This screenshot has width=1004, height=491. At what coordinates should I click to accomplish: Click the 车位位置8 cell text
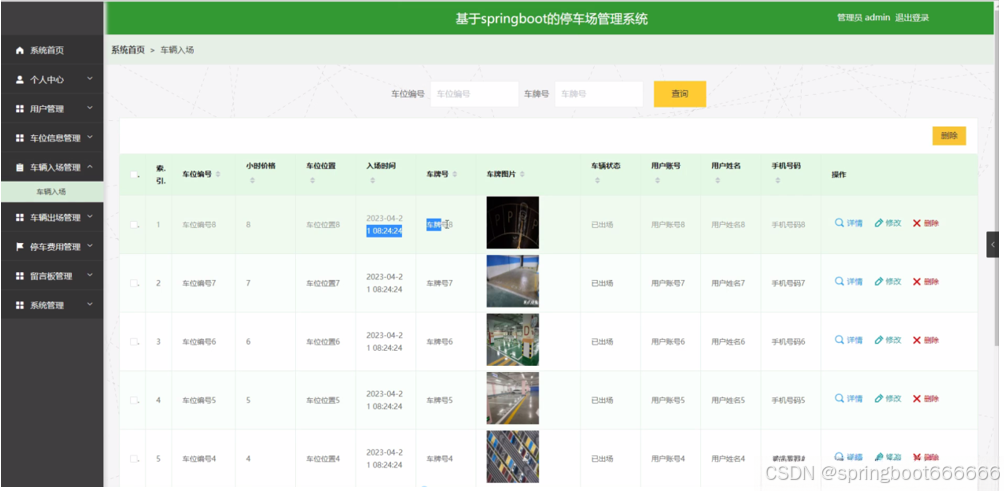(x=323, y=225)
